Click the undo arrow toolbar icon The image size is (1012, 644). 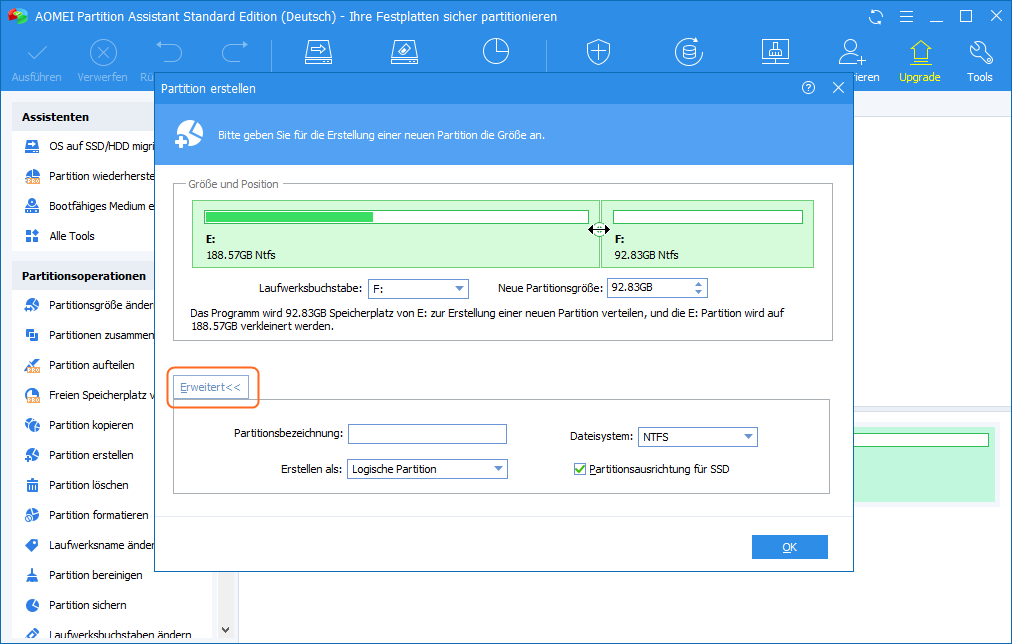169,52
